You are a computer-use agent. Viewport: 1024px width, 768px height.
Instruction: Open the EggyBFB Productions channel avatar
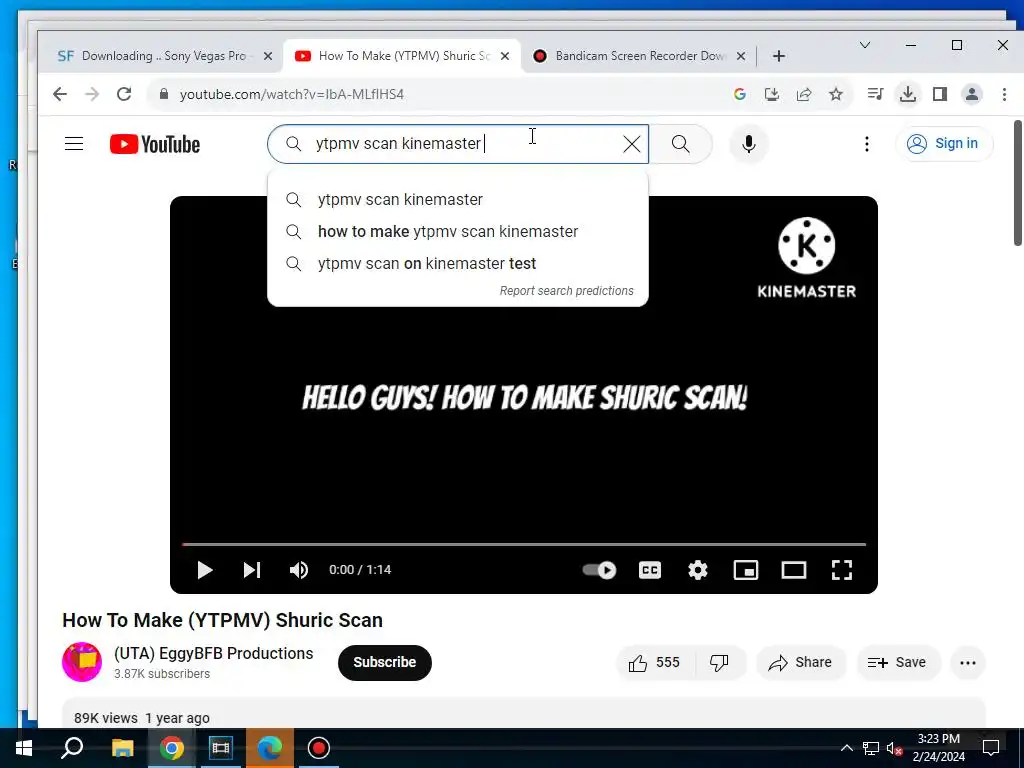coord(82,662)
